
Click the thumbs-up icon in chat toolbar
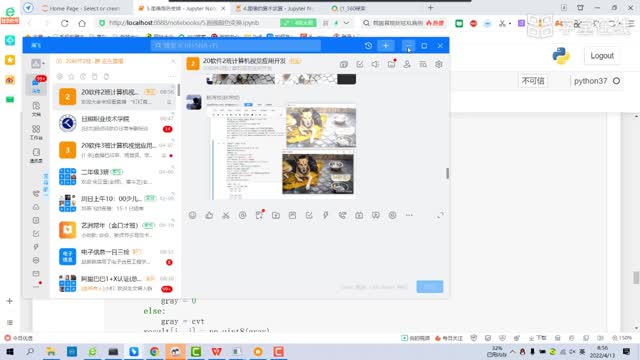coord(209,215)
